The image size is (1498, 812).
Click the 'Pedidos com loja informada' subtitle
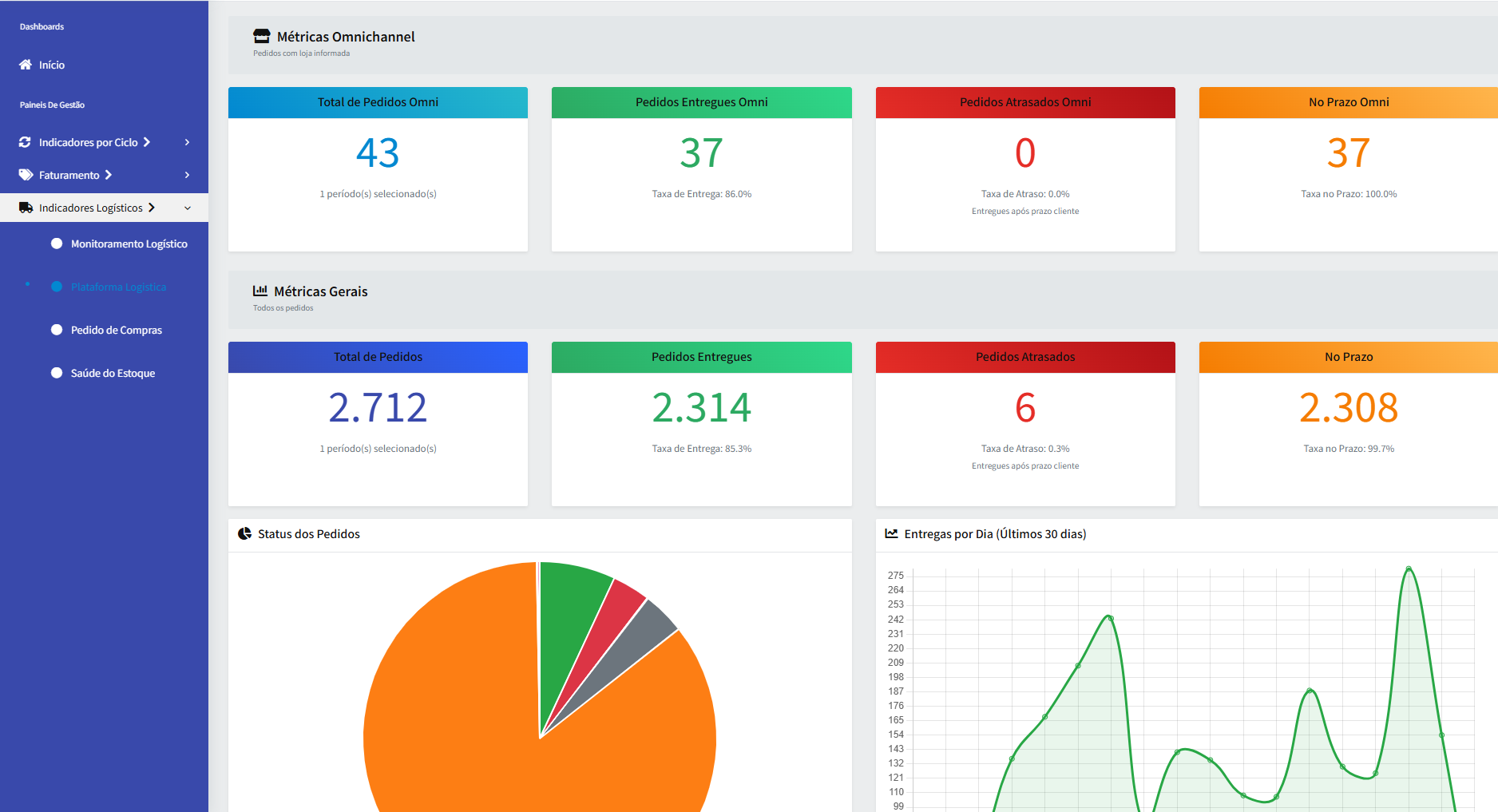301,53
